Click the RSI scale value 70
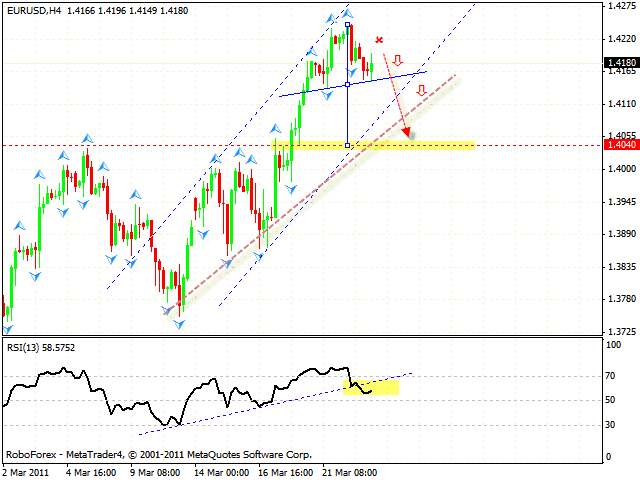 tap(610, 376)
